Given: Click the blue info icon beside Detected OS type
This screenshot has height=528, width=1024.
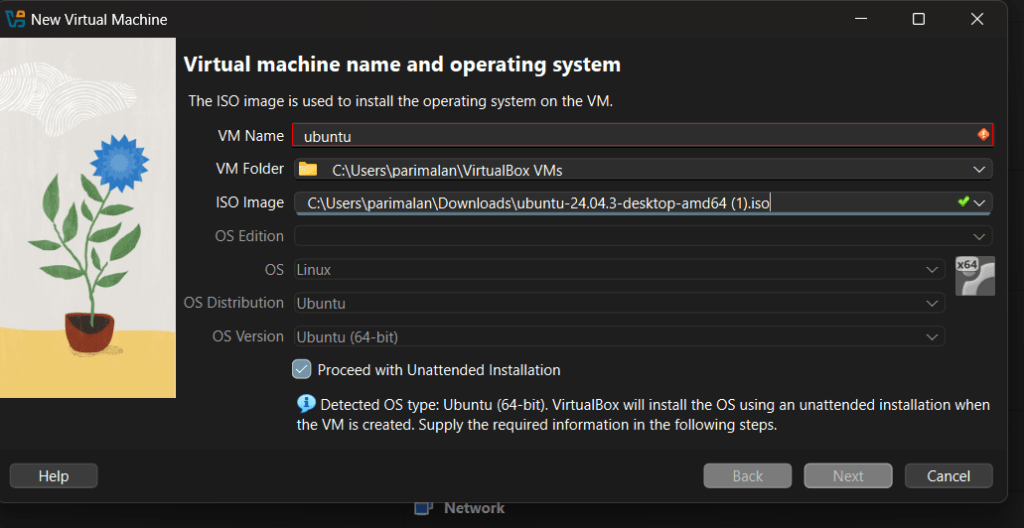Looking at the screenshot, I should (x=307, y=404).
